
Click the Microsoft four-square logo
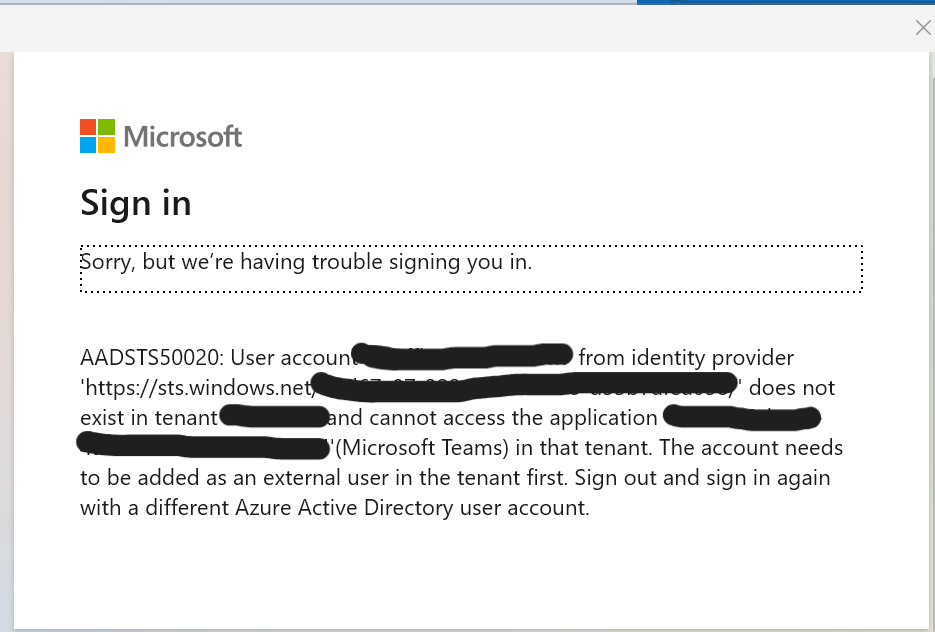97,136
